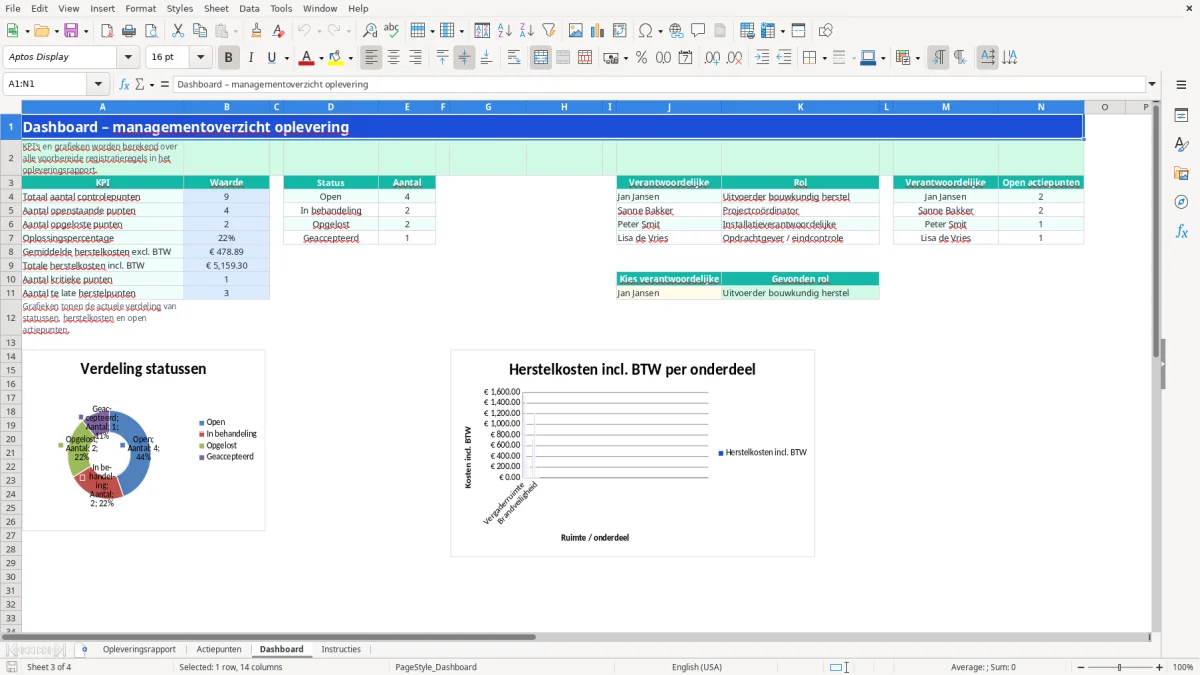Open the Paste options dropdown arrow
1200x675 pixels.
tap(236, 31)
